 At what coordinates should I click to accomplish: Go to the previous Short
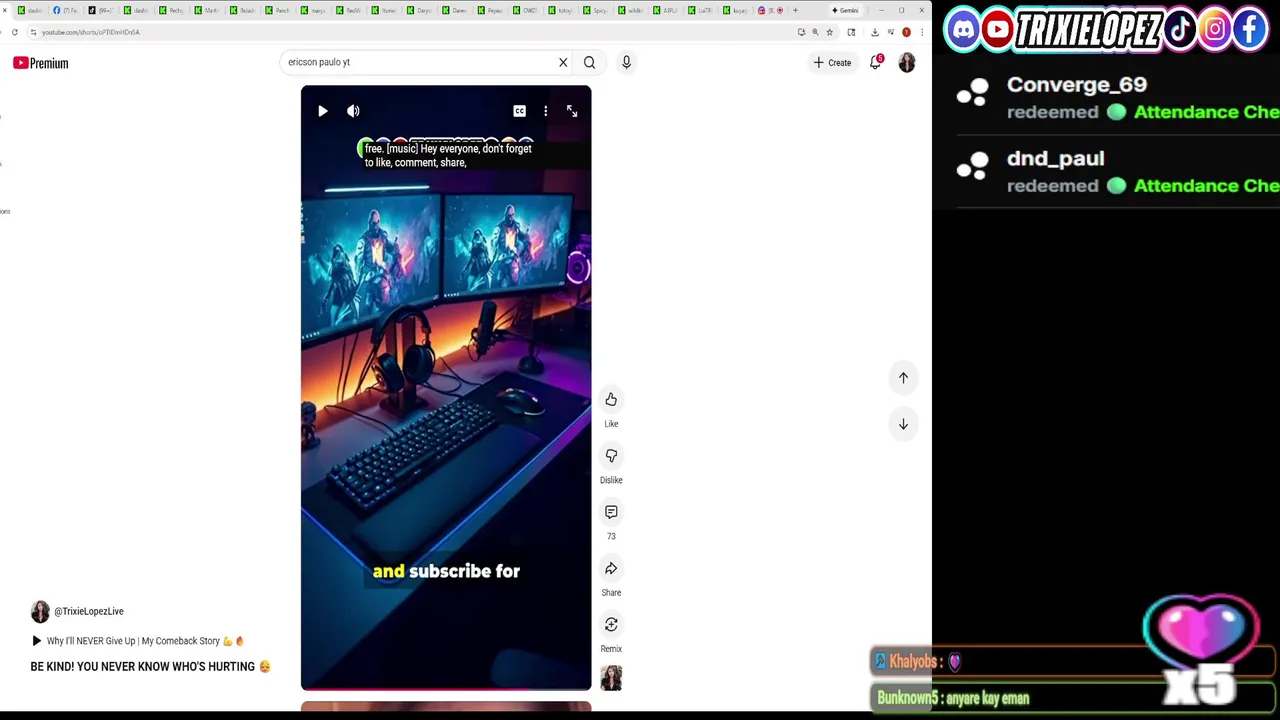pyautogui.click(x=903, y=378)
